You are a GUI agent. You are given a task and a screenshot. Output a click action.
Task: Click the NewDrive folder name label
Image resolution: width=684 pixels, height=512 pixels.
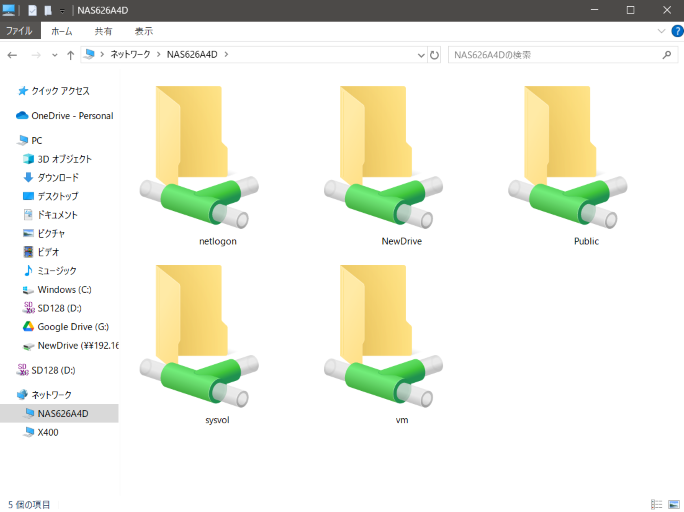[x=402, y=241]
